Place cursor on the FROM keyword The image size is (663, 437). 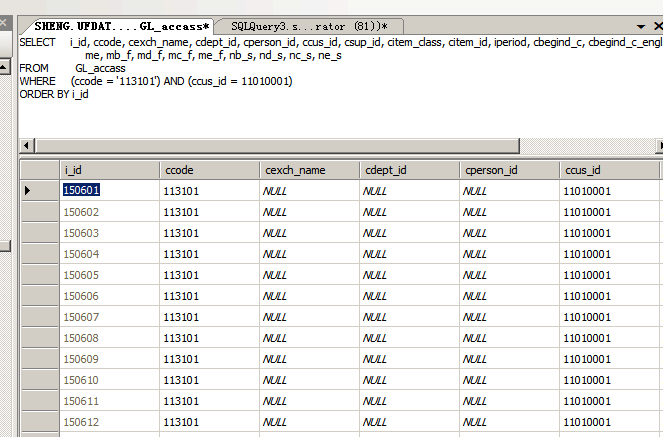[34, 68]
